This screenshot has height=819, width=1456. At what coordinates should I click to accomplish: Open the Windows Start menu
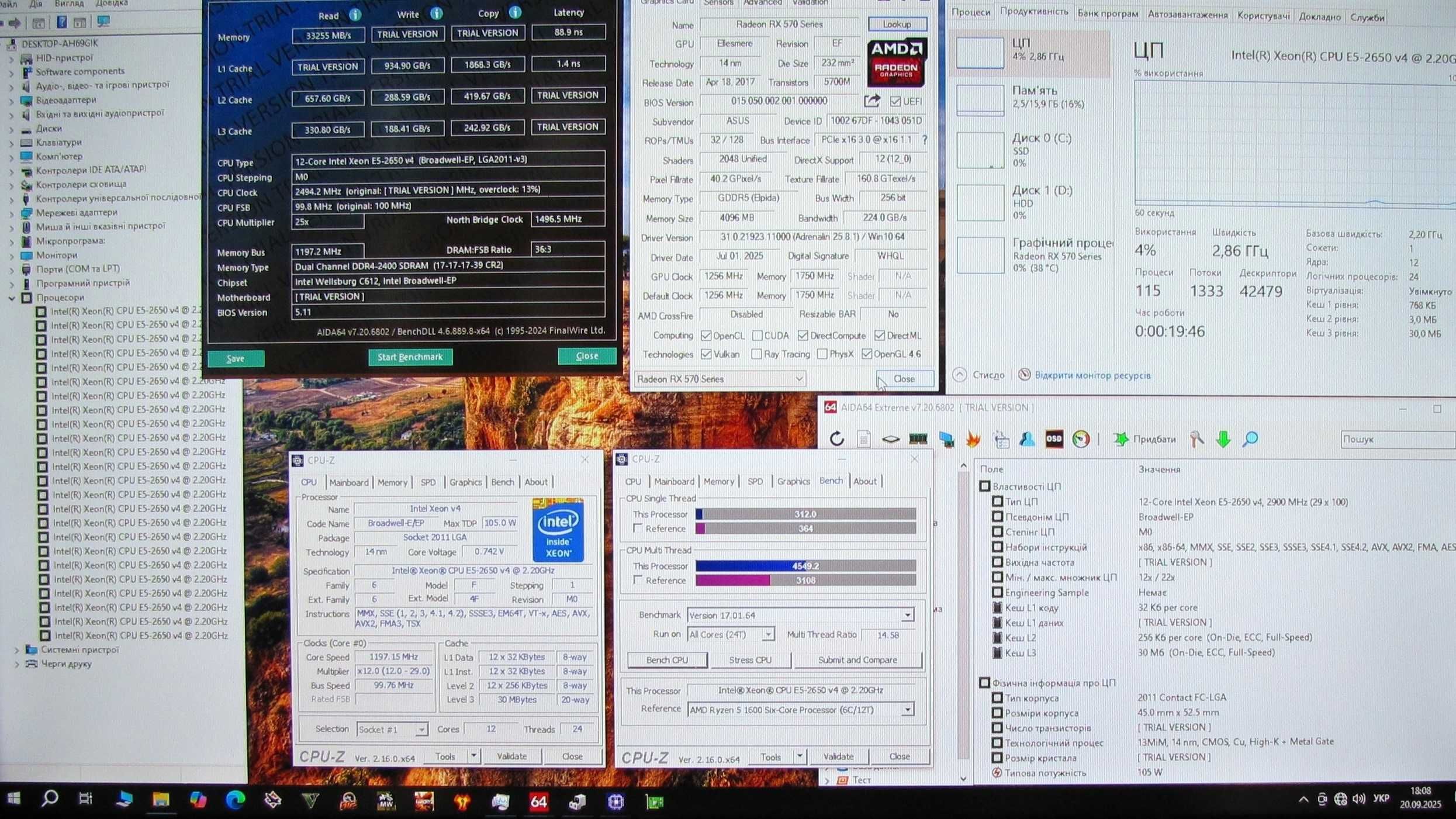[14, 799]
